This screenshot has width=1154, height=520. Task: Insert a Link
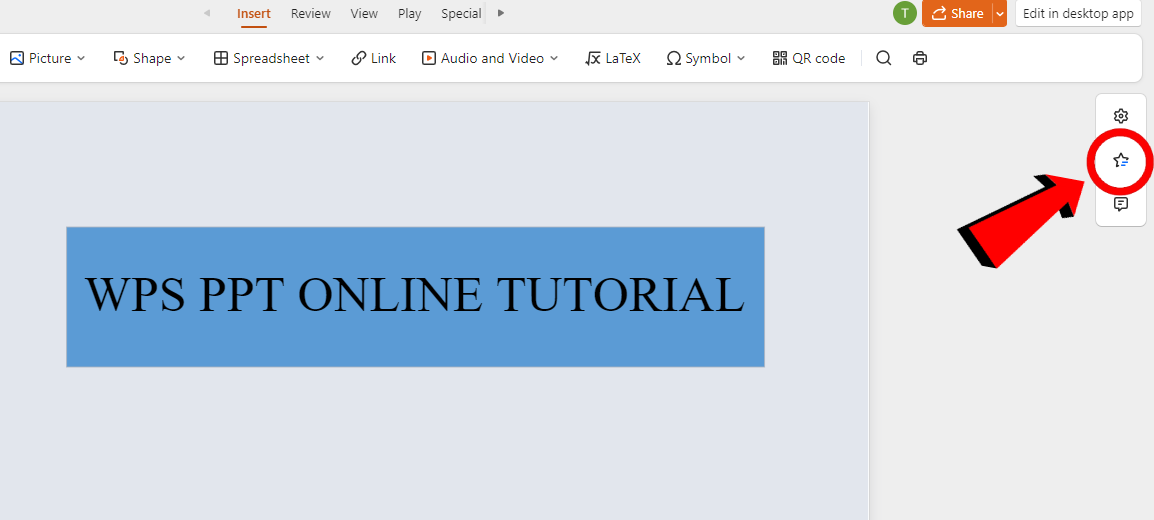pyautogui.click(x=374, y=58)
